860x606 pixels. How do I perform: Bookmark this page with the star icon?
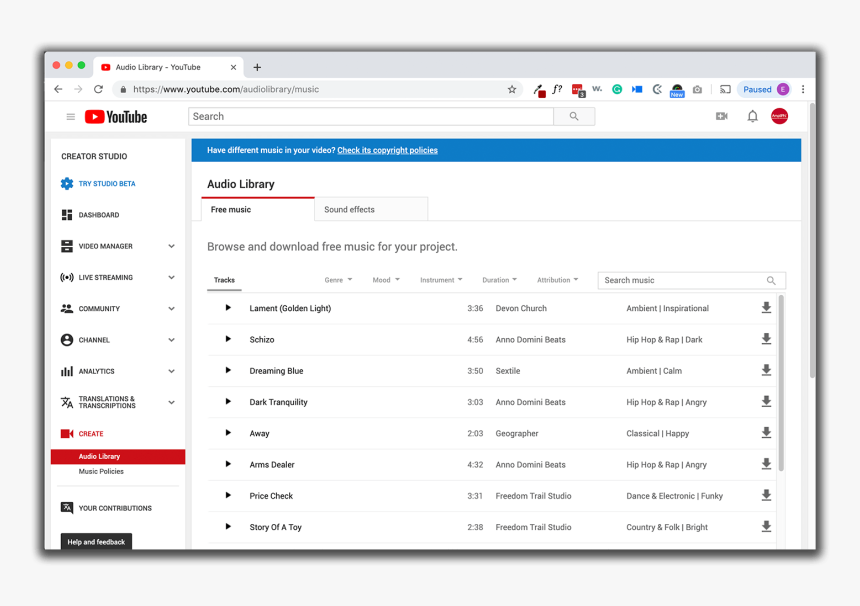pyautogui.click(x=512, y=89)
